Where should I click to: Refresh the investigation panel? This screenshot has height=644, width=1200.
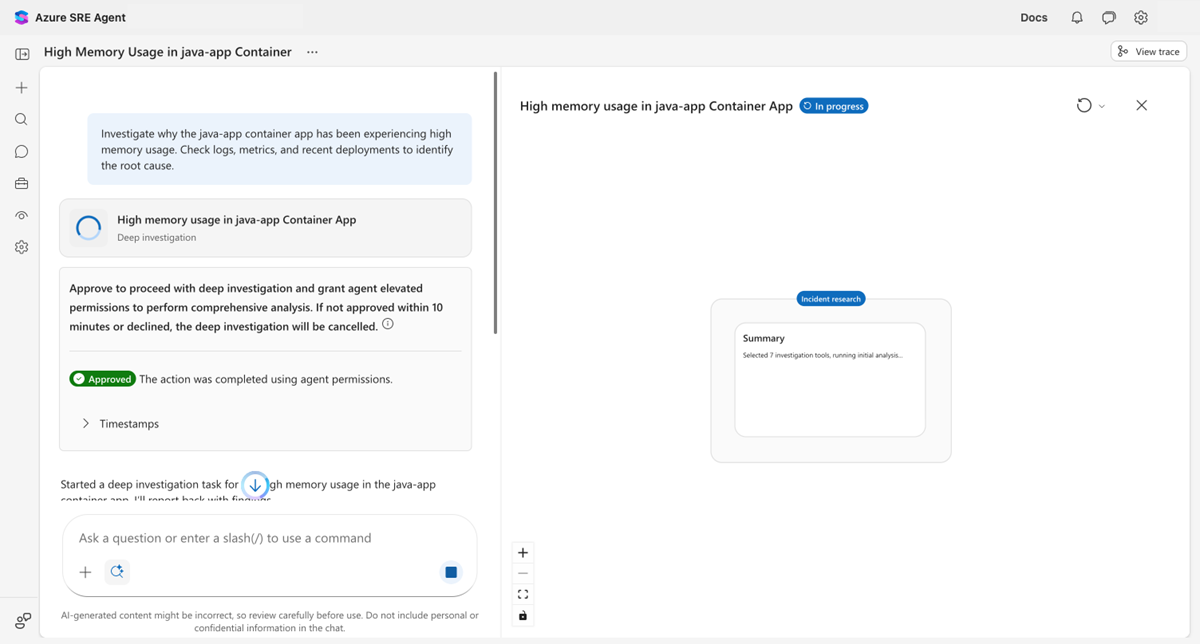pos(1084,105)
